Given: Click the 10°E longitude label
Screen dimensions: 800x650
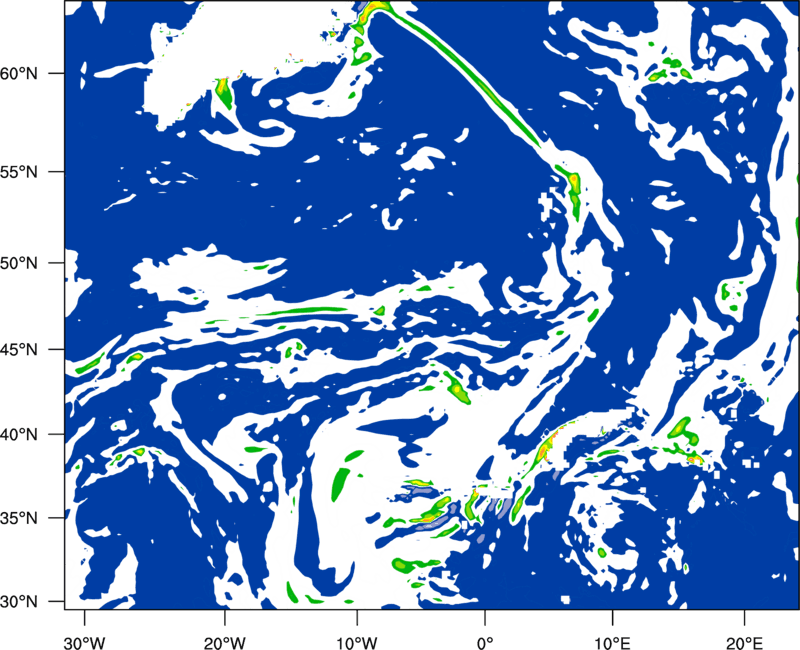Looking at the screenshot, I should click(x=612, y=643).
